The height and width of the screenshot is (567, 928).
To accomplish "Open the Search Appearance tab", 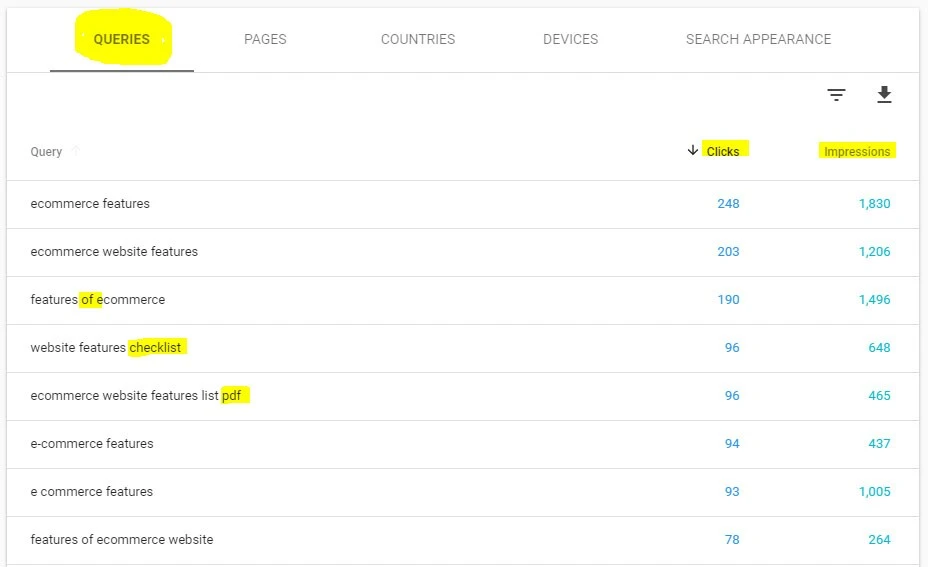I will coord(758,39).
